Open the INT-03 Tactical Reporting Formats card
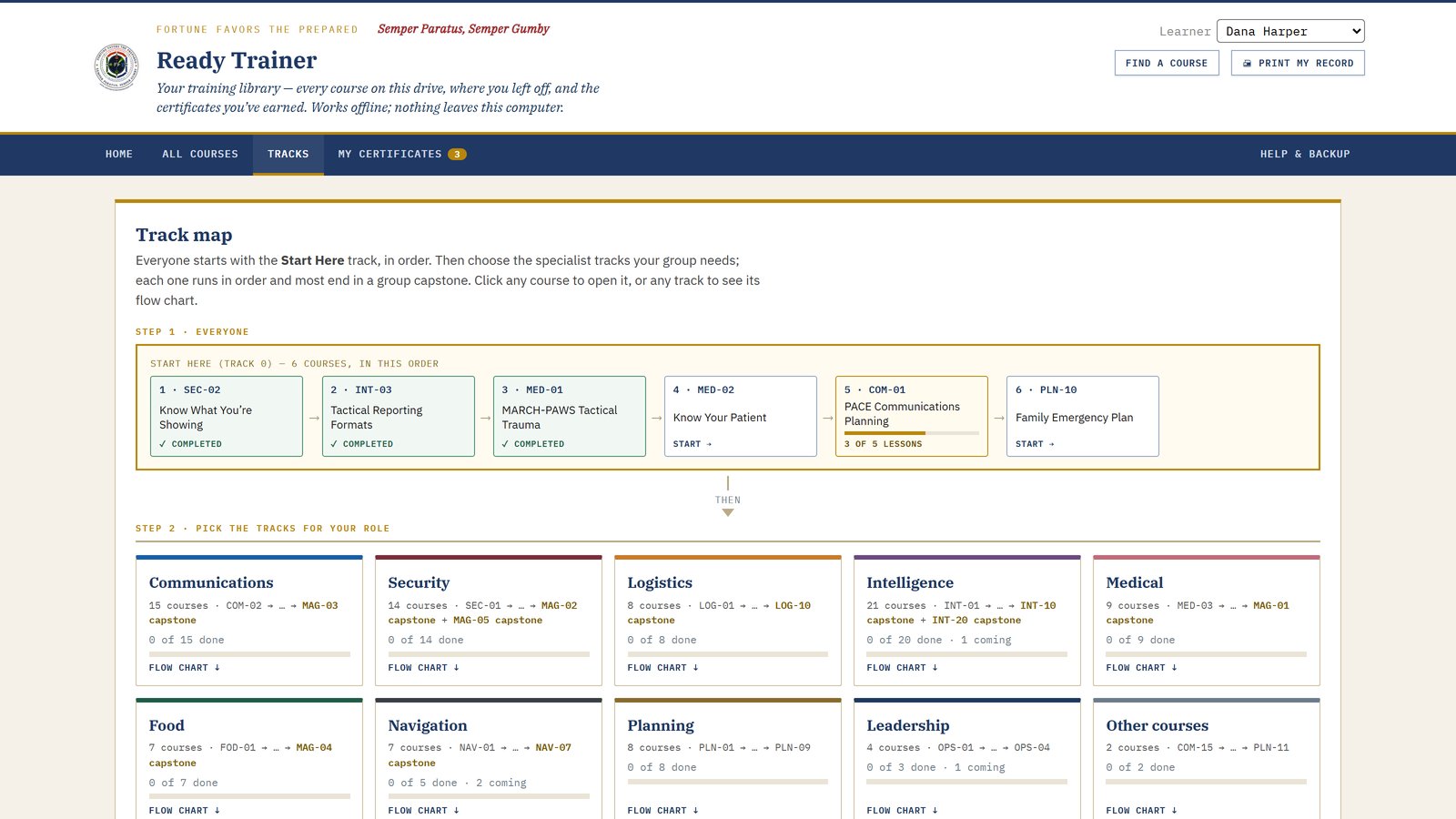 coord(399,416)
